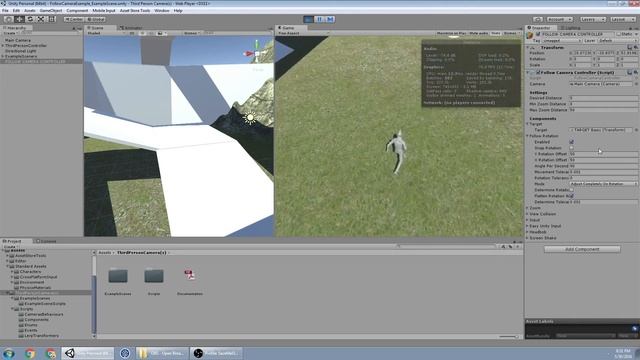Viewport: 640px width, 360px height.
Task: Toggle the Static checkbox in the Inspector
Action: (x=618, y=34)
